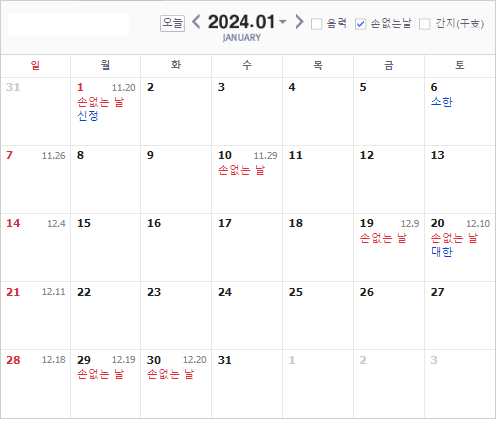498x422 pixels.
Task: Click 손없는 날 label on January 20
Action: tap(454, 238)
